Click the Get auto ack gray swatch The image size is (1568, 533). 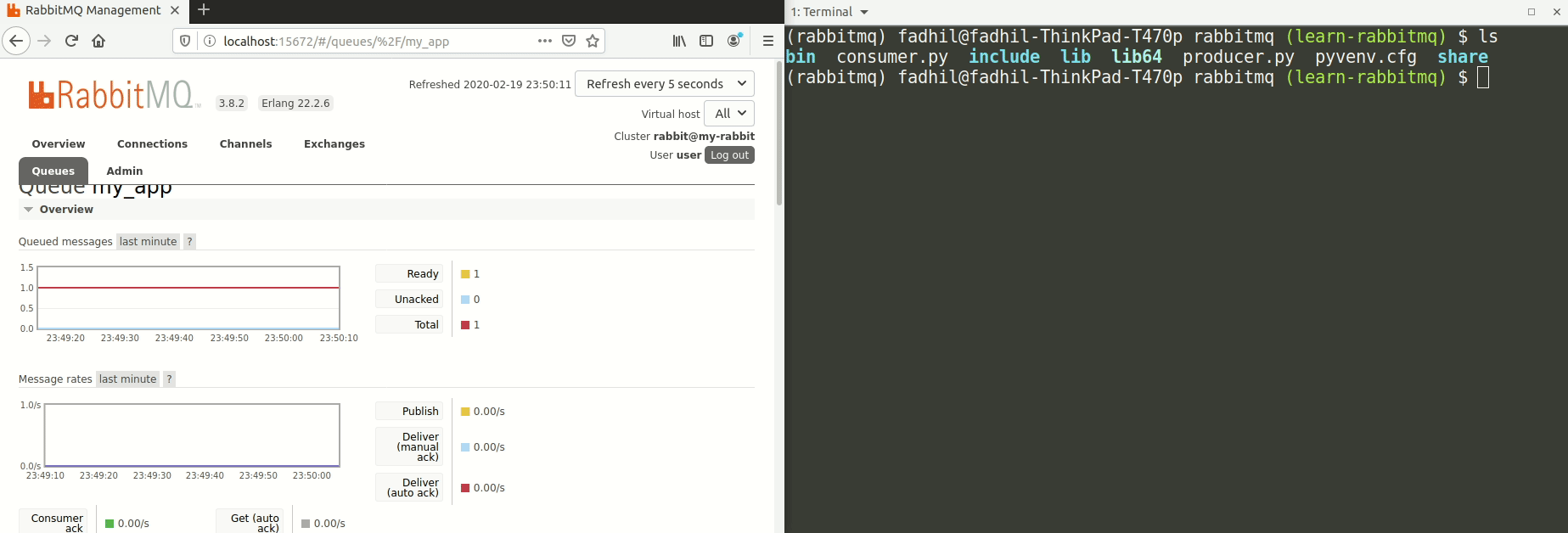pyautogui.click(x=306, y=524)
